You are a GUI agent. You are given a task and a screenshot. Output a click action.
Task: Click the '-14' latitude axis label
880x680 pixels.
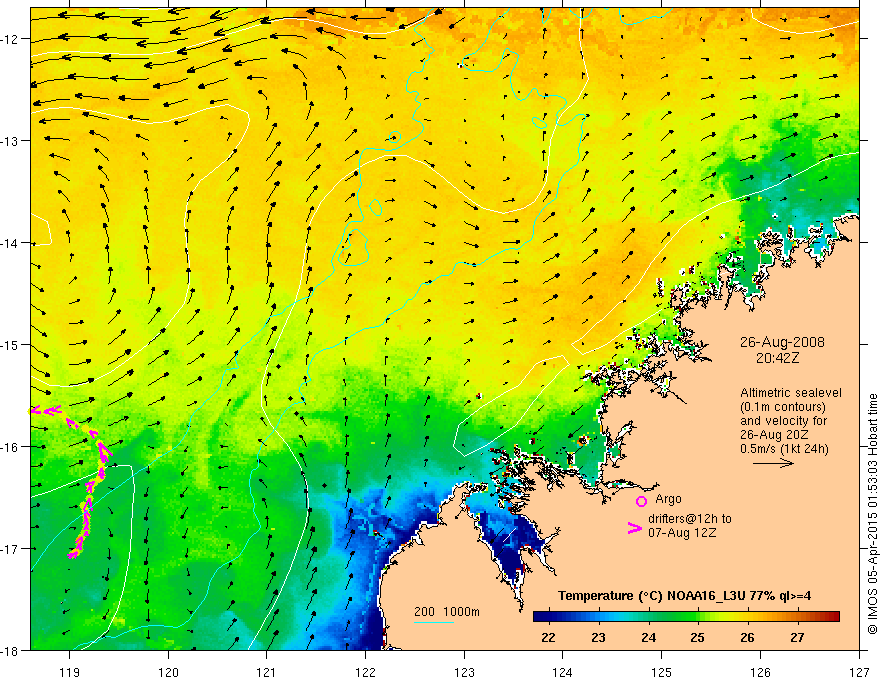click(10, 243)
